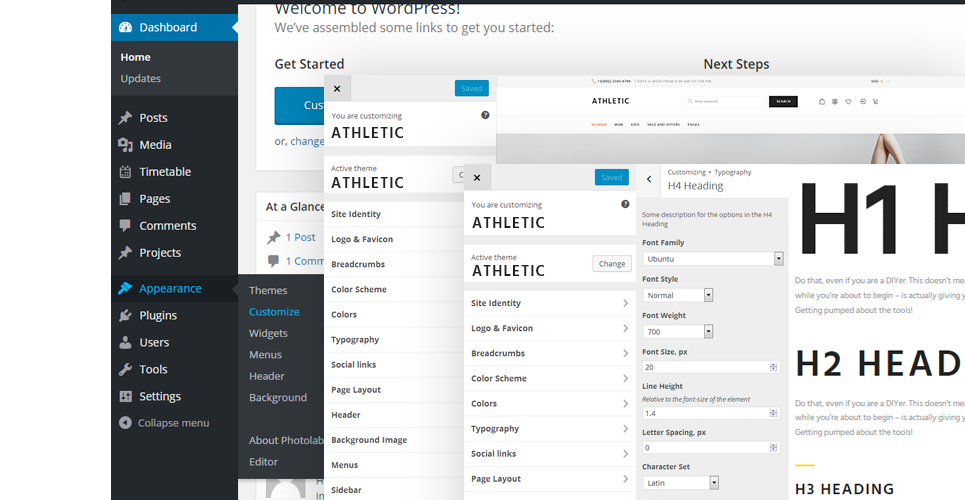
Task: Expand Social links in front panel
Action: tap(550, 454)
